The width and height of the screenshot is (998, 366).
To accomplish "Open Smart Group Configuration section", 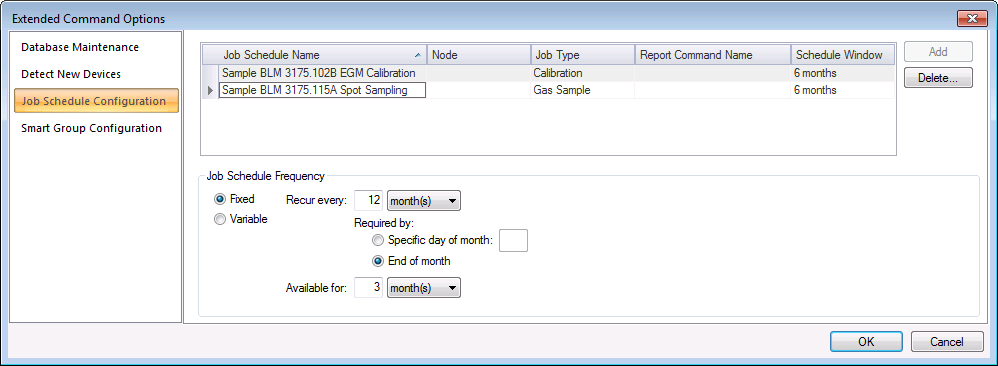I will tap(91, 128).
